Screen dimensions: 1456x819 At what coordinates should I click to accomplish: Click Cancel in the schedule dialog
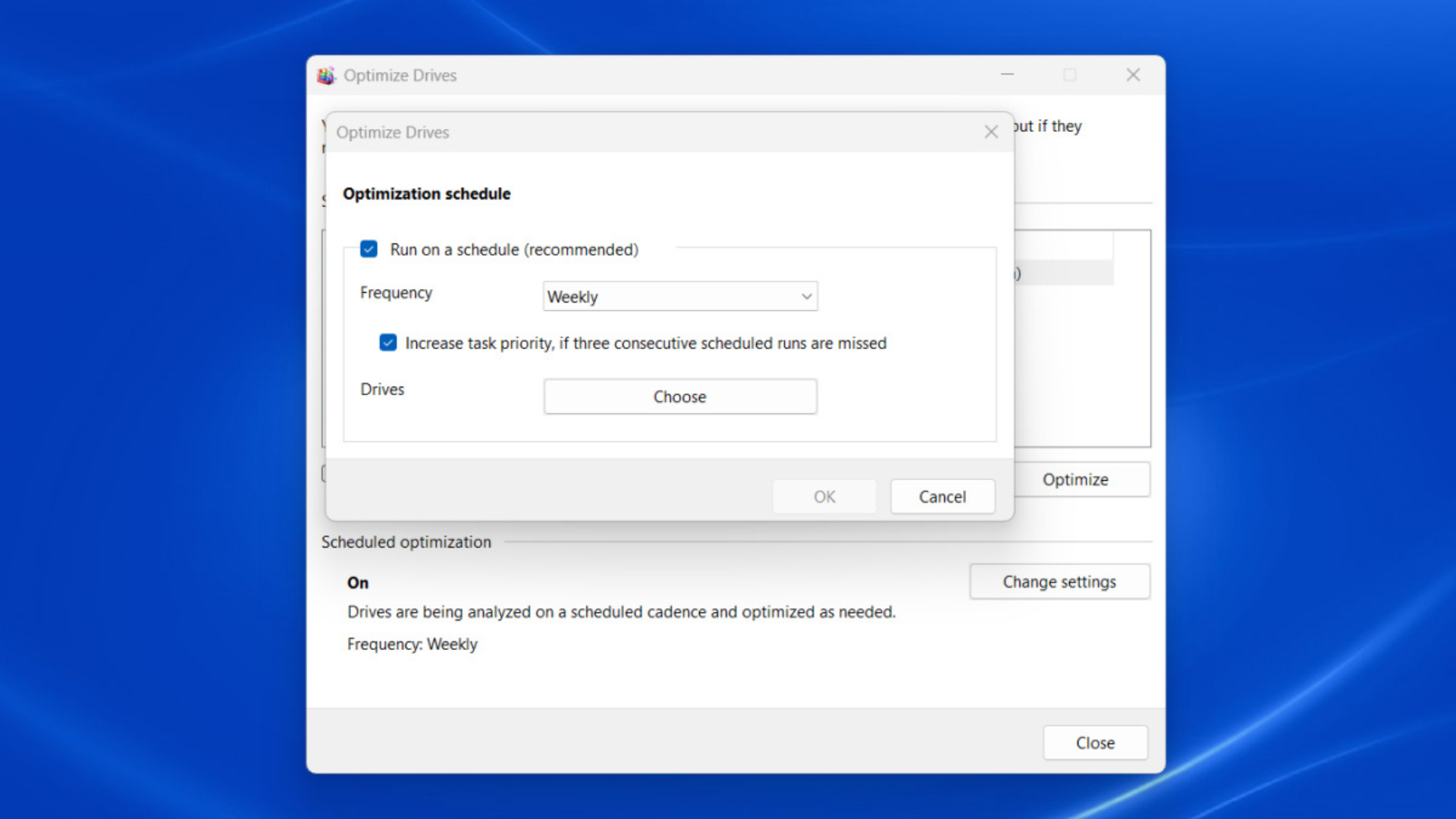(942, 497)
